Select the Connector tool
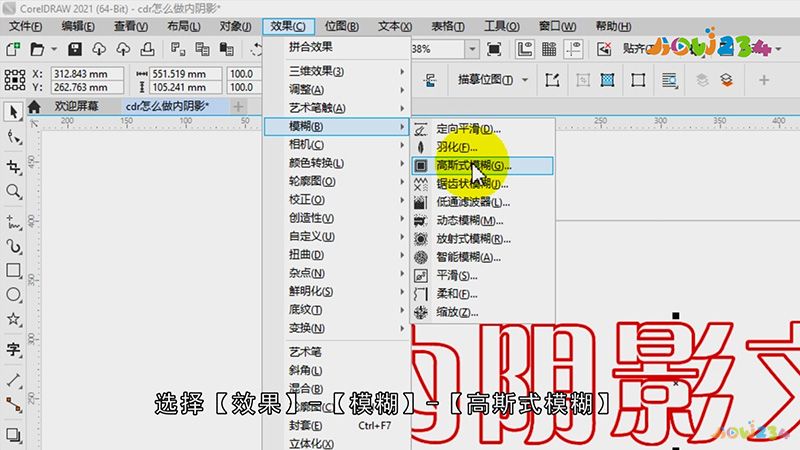The width and height of the screenshot is (800, 450). click(x=13, y=405)
